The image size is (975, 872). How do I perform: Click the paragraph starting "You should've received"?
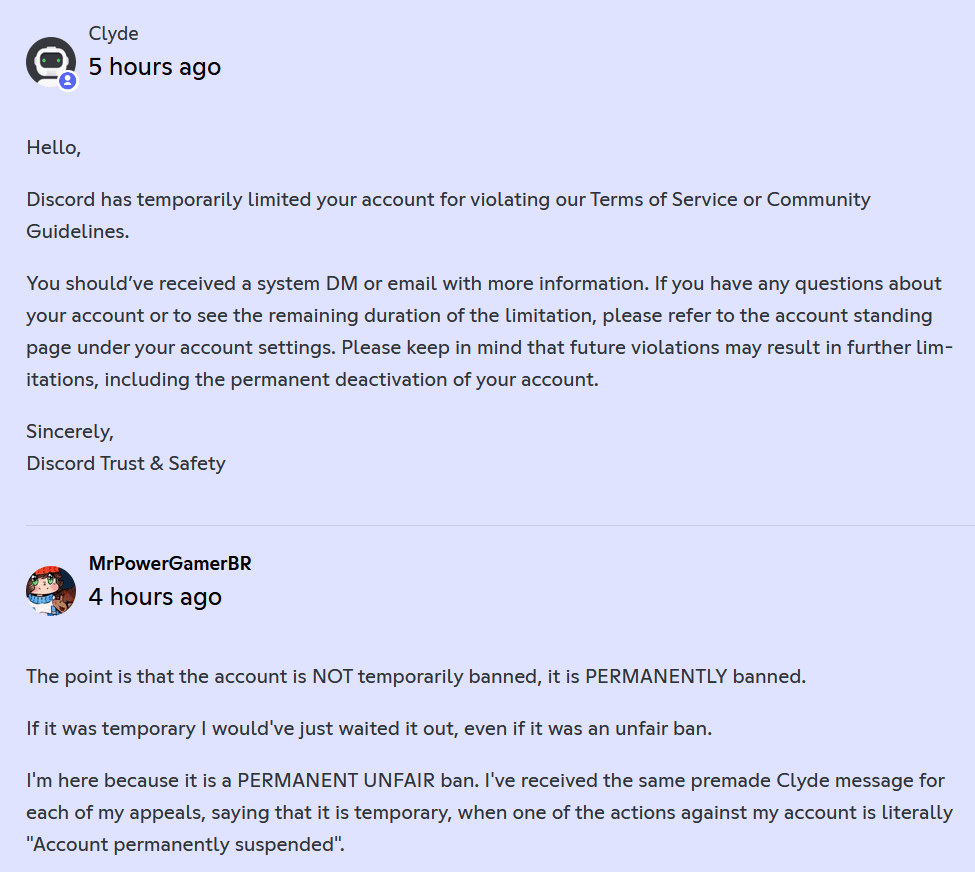click(489, 332)
